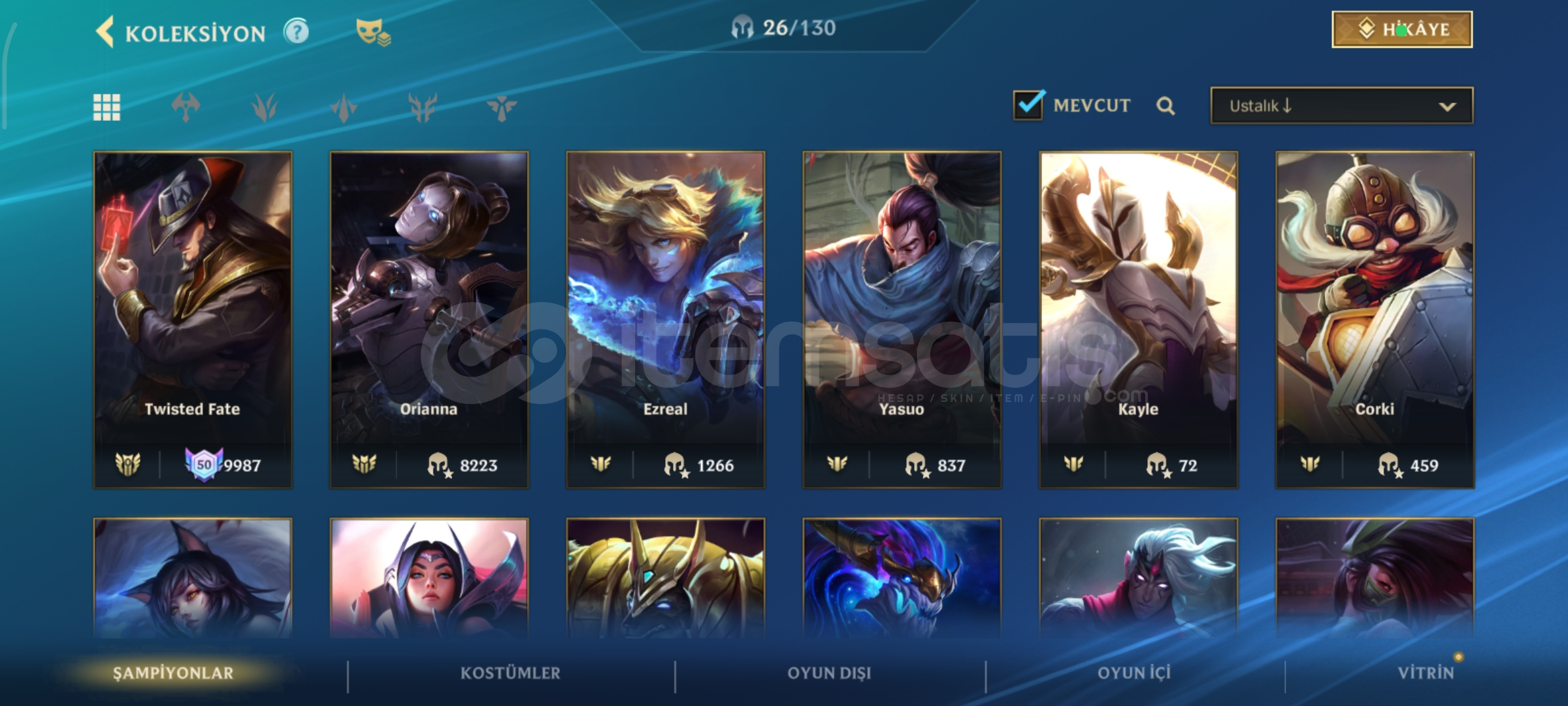
Task: Select the Twisted Fate champion card
Action: tap(193, 320)
